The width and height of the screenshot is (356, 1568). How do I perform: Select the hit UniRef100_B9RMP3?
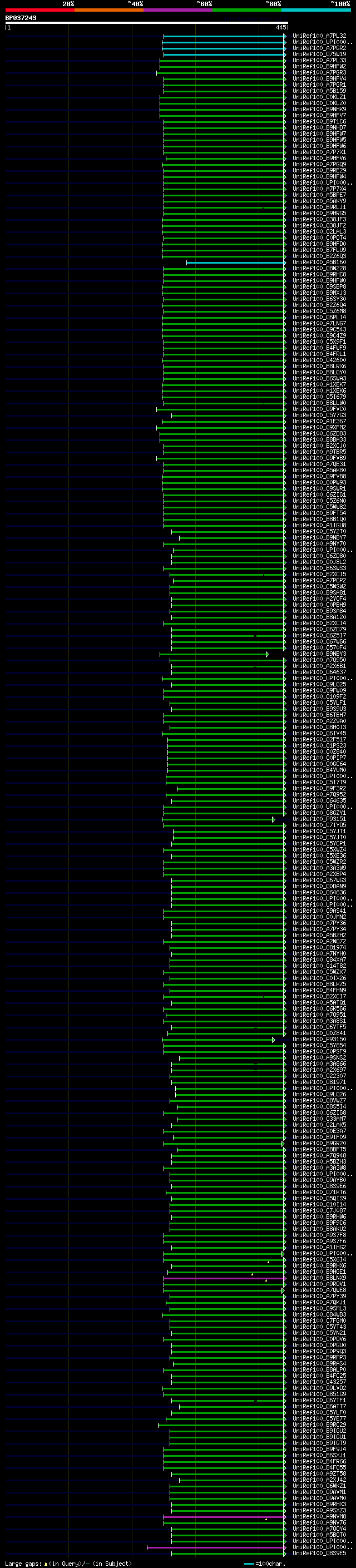[319, 1357]
